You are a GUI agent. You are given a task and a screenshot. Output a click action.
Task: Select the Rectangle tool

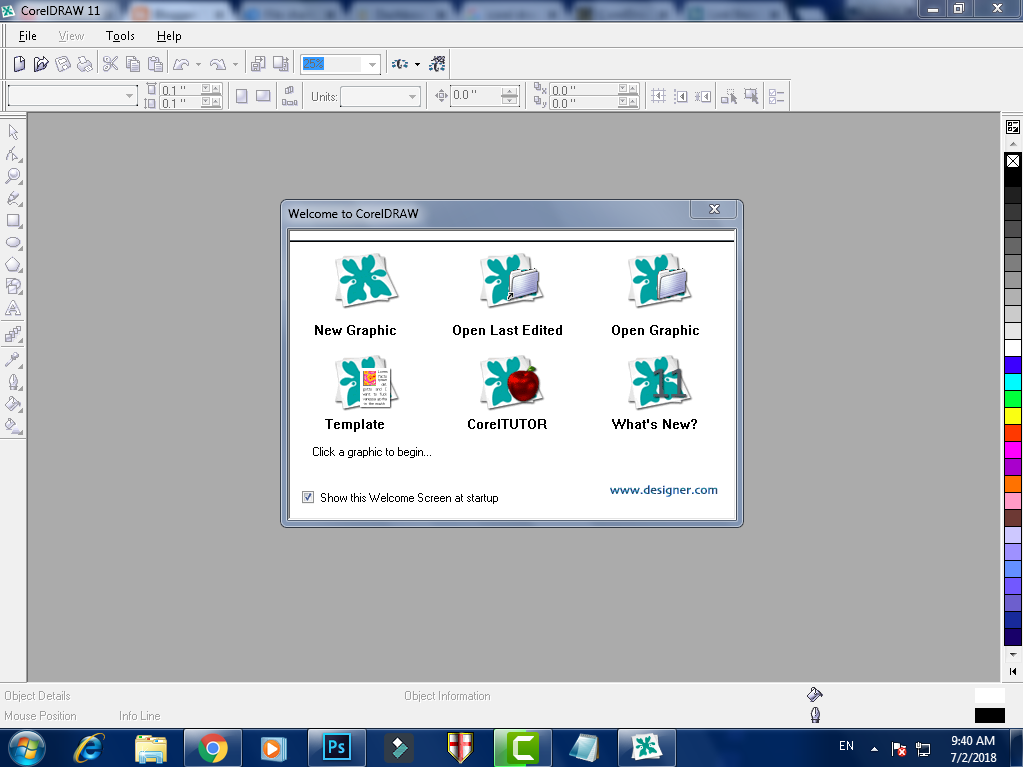(13, 220)
